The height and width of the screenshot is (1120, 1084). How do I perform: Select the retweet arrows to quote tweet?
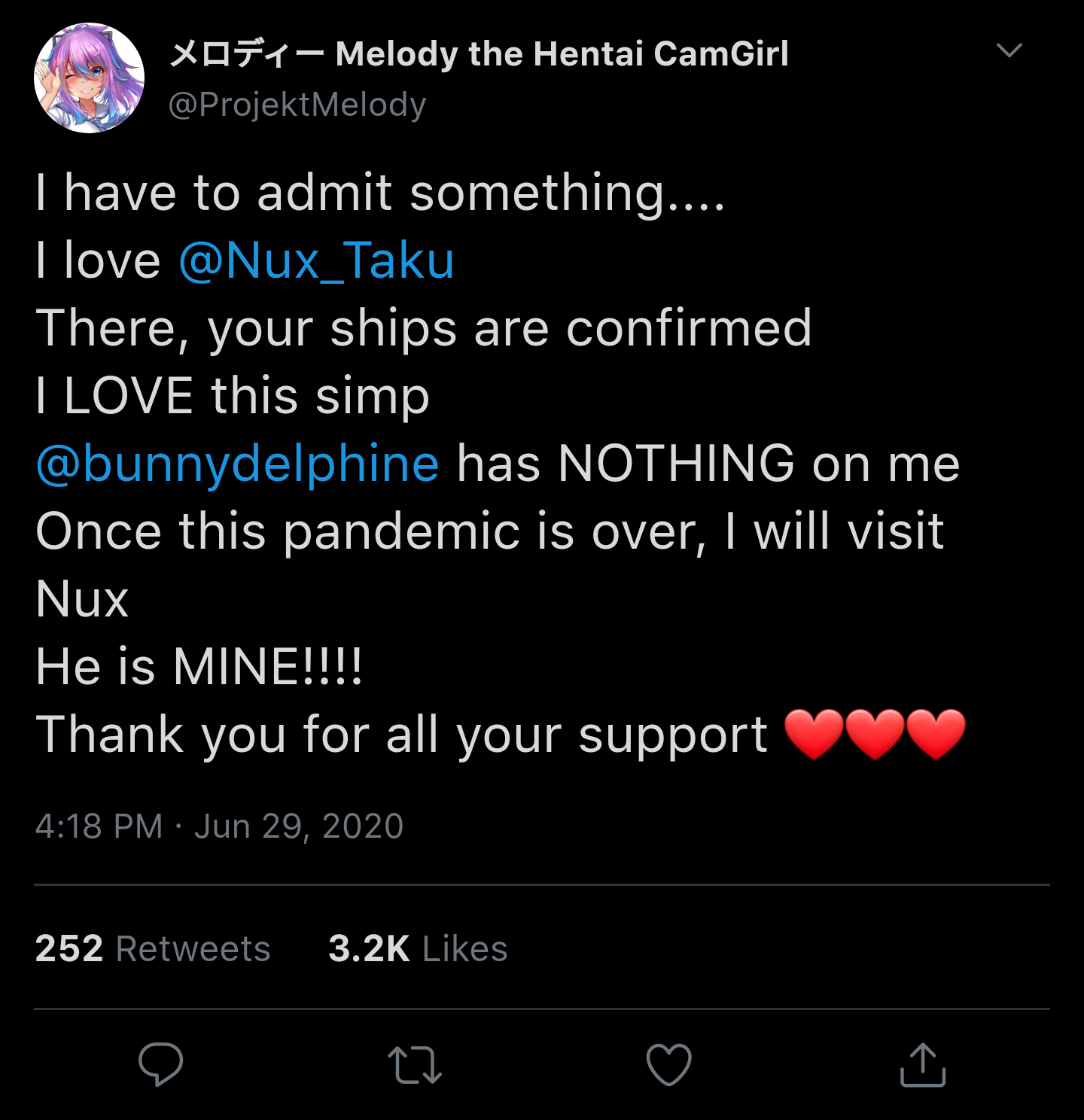click(415, 1064)
